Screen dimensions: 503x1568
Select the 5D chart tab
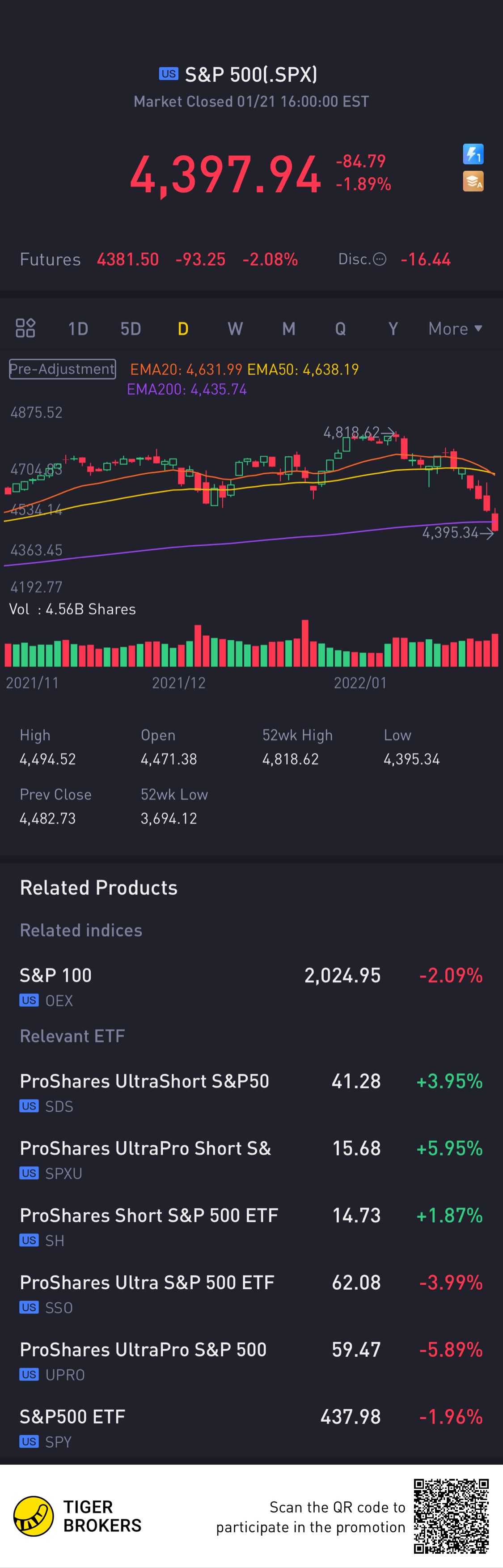coord(130,329)
